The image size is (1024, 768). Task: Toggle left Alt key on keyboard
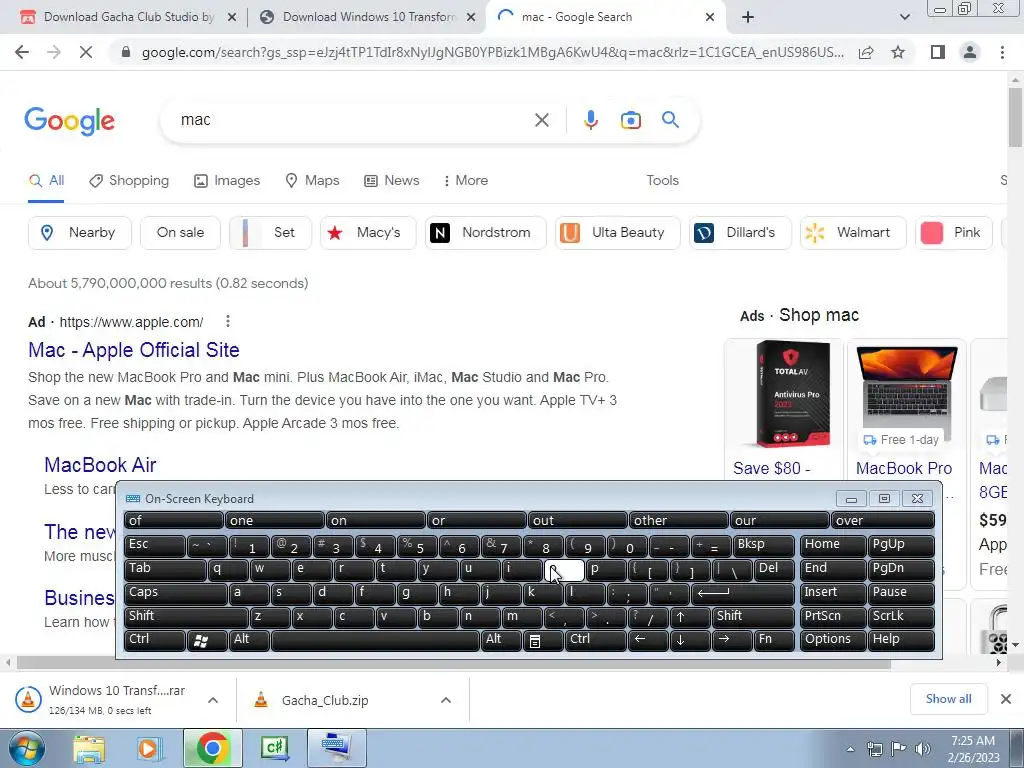[249, 640]
